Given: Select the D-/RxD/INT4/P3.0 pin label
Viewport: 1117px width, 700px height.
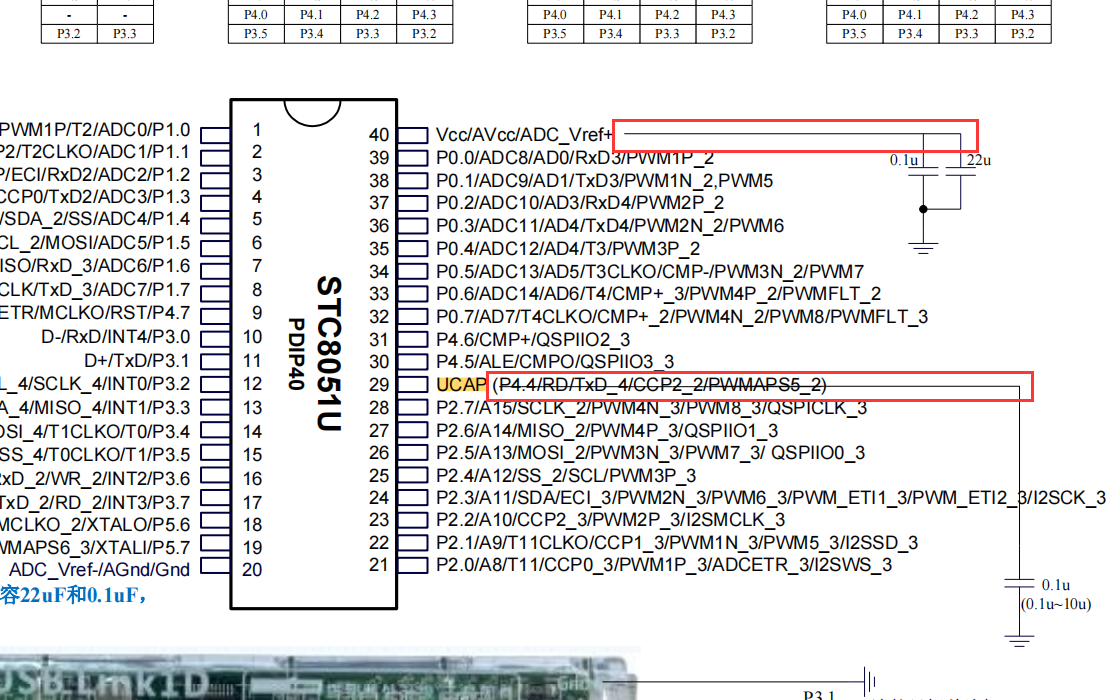Looking at the screenshot, I should tap(115, 337).
